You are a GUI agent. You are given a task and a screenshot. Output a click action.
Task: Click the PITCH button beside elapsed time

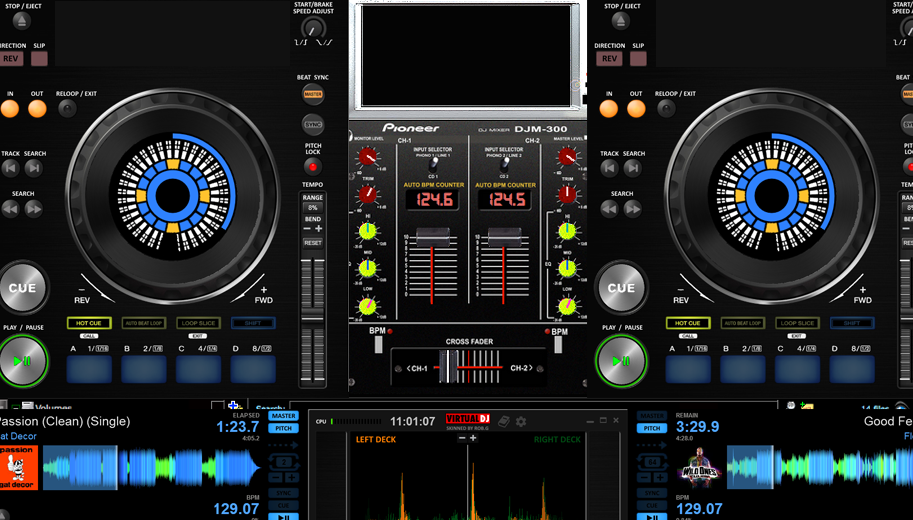[284, 428]
